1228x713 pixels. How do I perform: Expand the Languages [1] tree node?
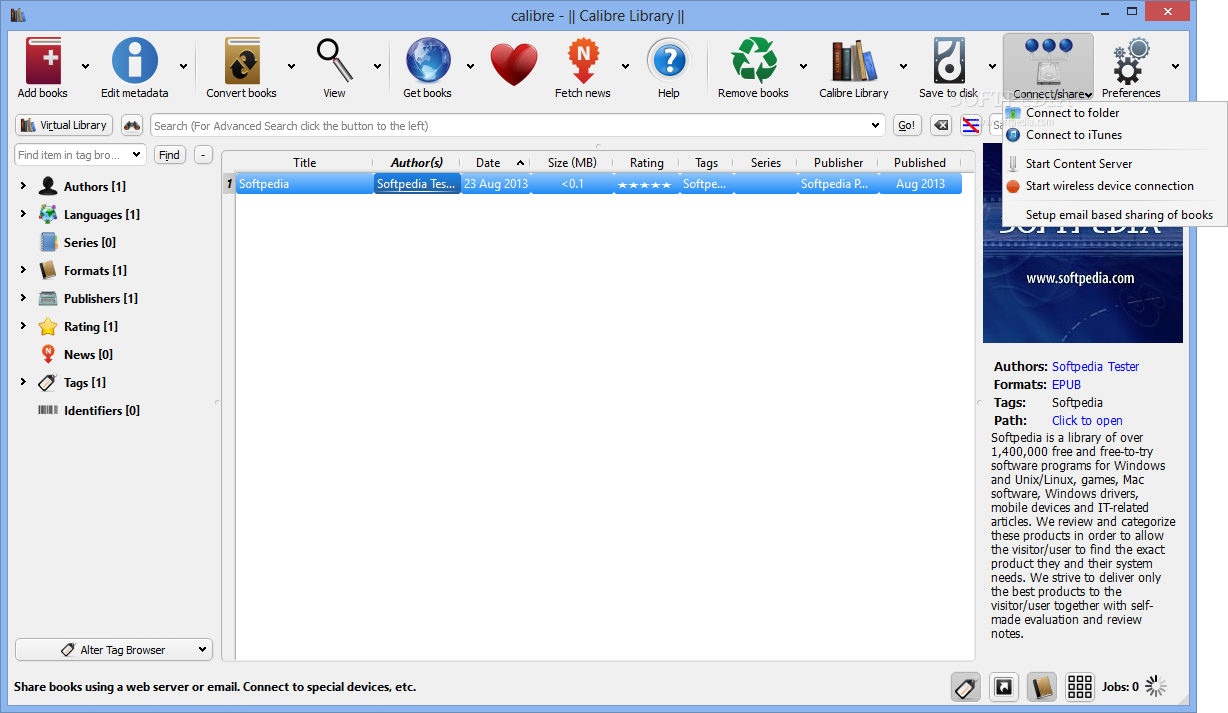pos(23,214)
